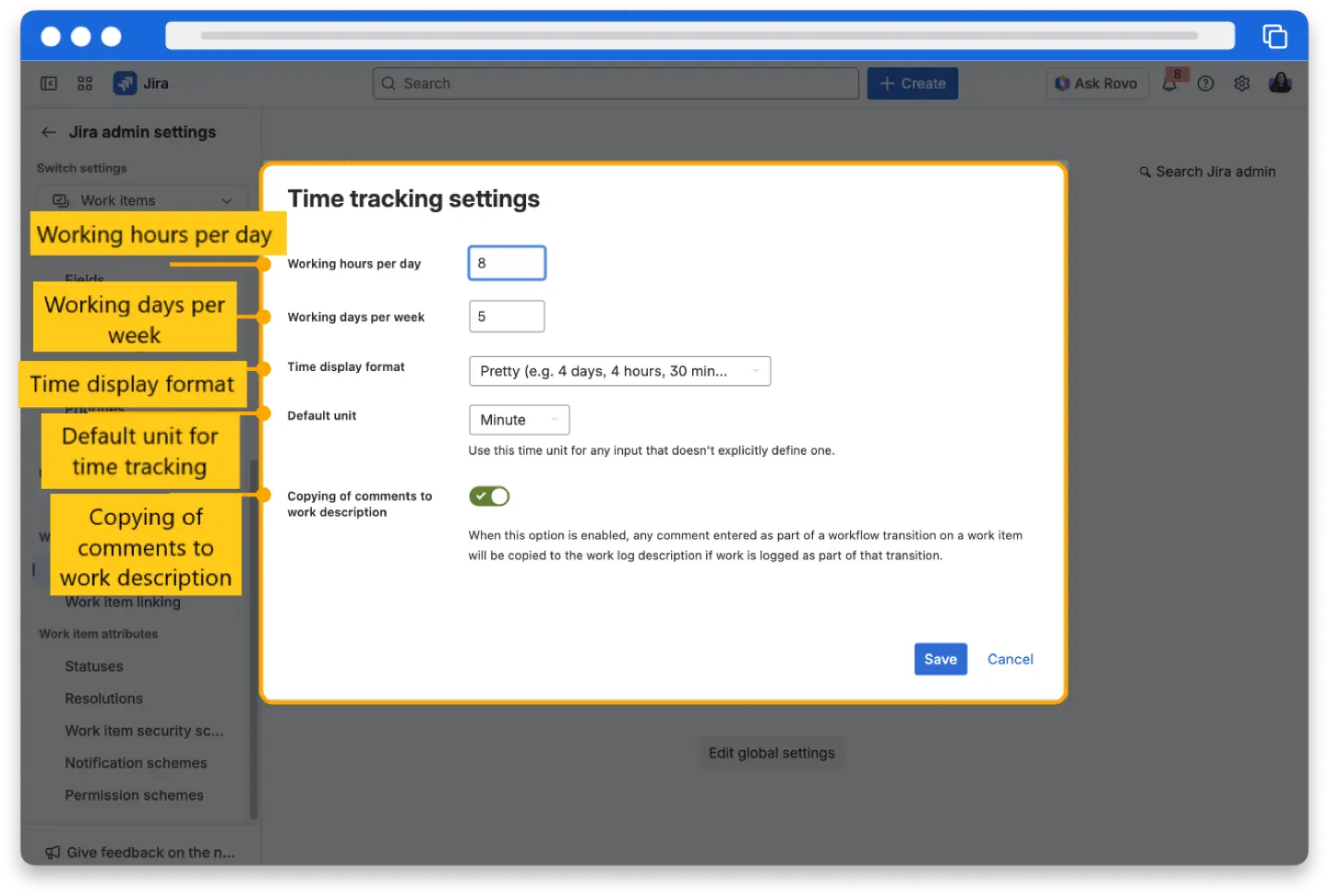Image resolution: width=1329 pixels, height=896 pixels.
Task: Click the Save button
Action: 940,659
